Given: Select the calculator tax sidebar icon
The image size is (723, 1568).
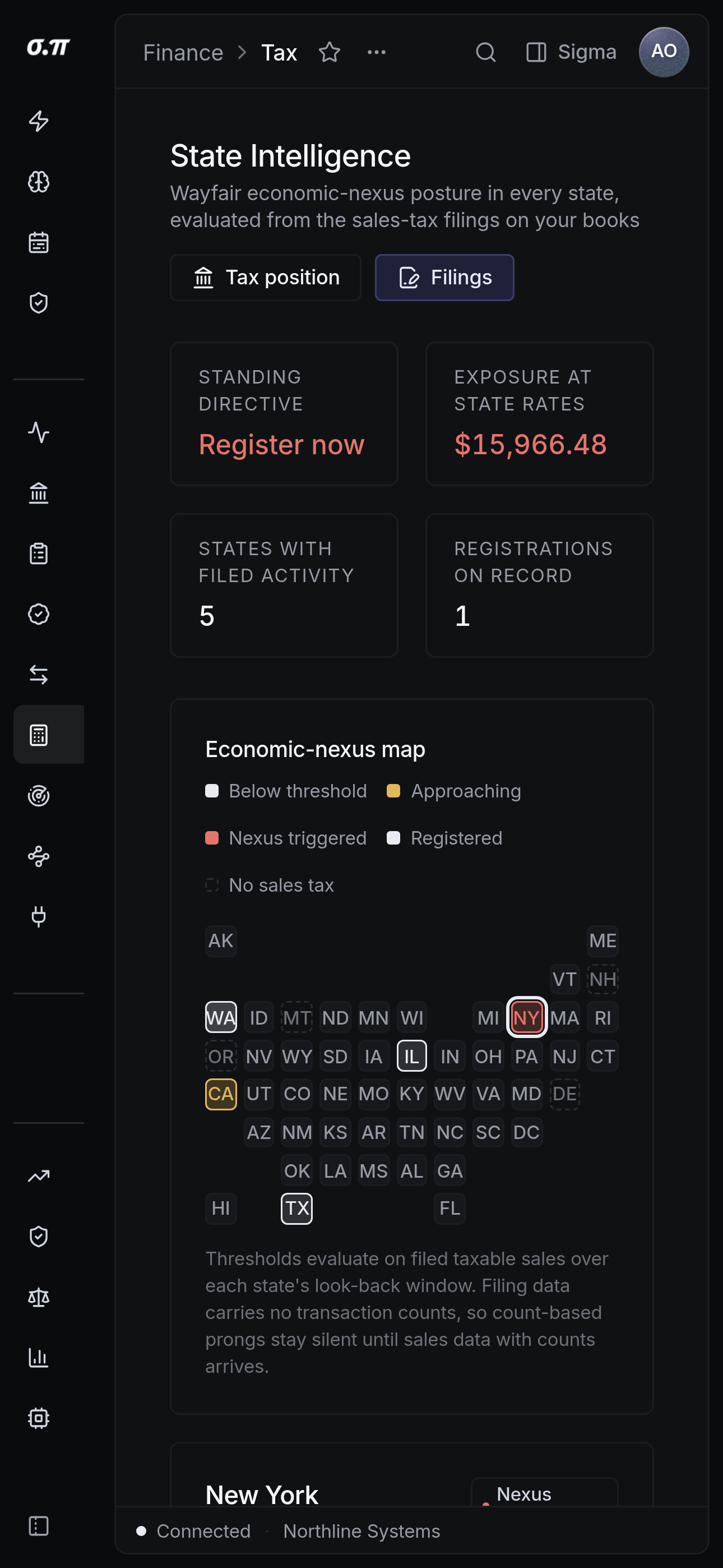Looking at the screenshot, I should coord(39,735).
